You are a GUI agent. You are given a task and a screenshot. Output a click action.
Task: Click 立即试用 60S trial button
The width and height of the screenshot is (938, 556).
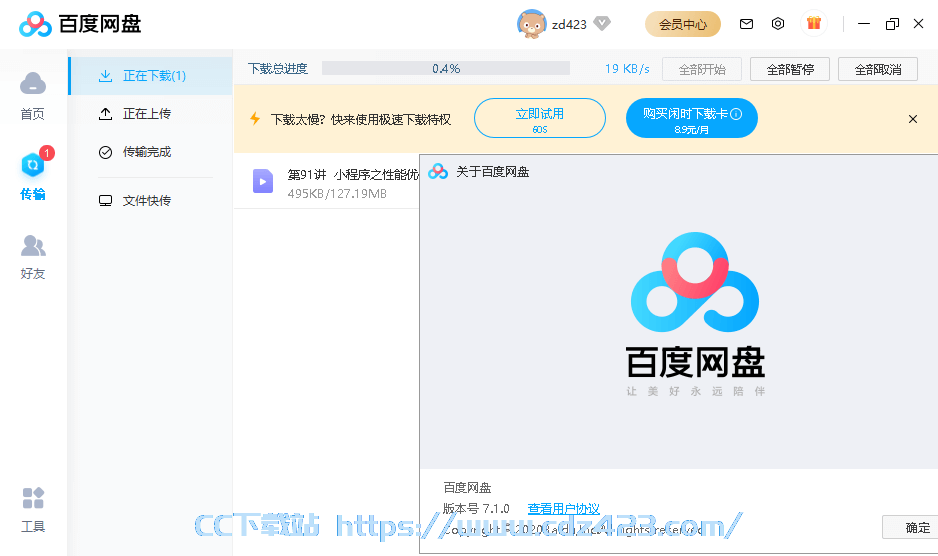coord(540,119)
